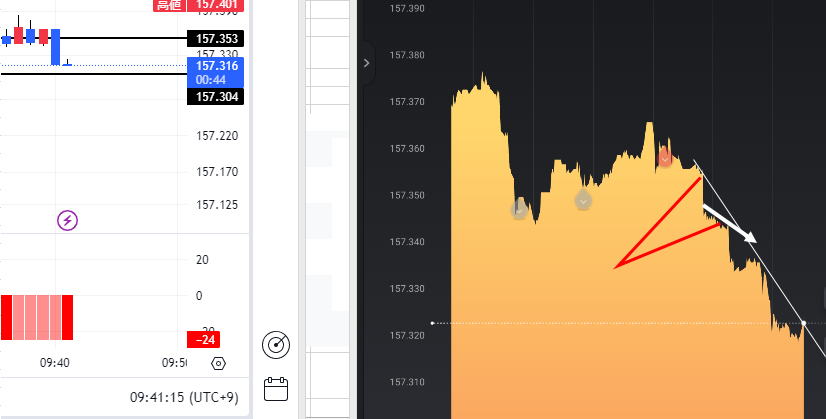Click the purple lightning bolt icon
The height and width of the screenshot is (419, 826).
click(67, 220)
